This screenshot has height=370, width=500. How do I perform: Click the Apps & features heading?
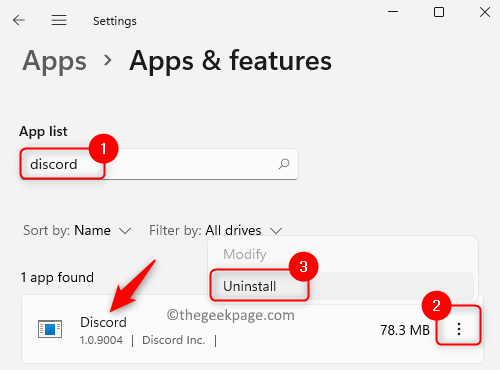click(231, 61)
